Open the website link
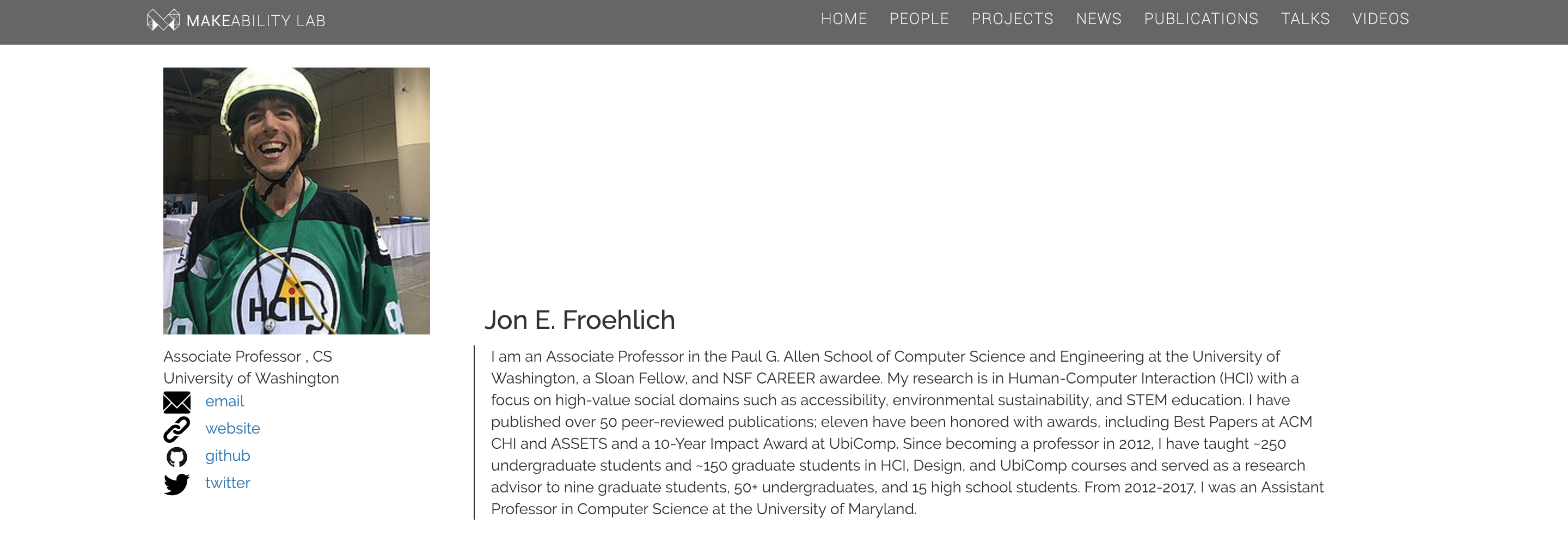 click(x=232, y=429)
